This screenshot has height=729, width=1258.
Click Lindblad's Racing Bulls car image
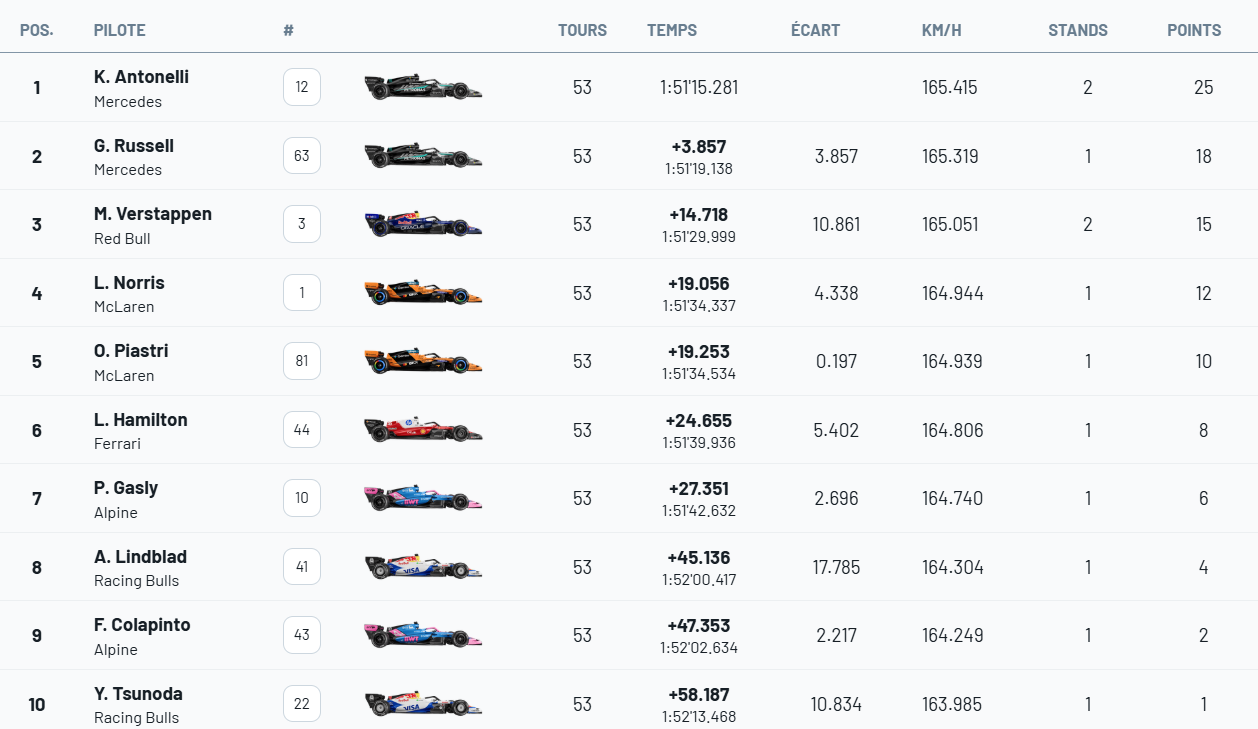pyautogui.click(x=423, y=567)
